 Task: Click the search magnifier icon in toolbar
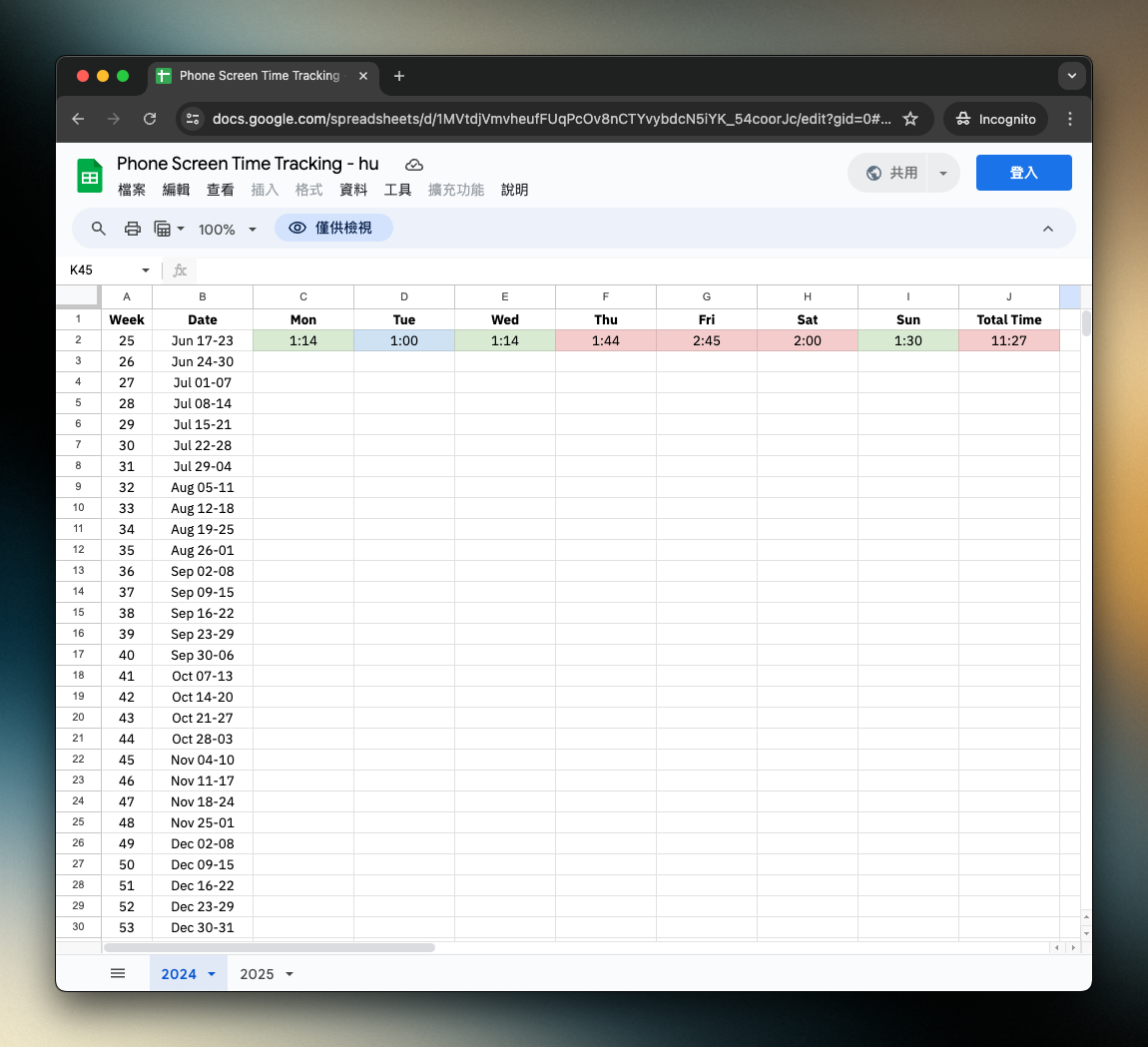[99, 229]
